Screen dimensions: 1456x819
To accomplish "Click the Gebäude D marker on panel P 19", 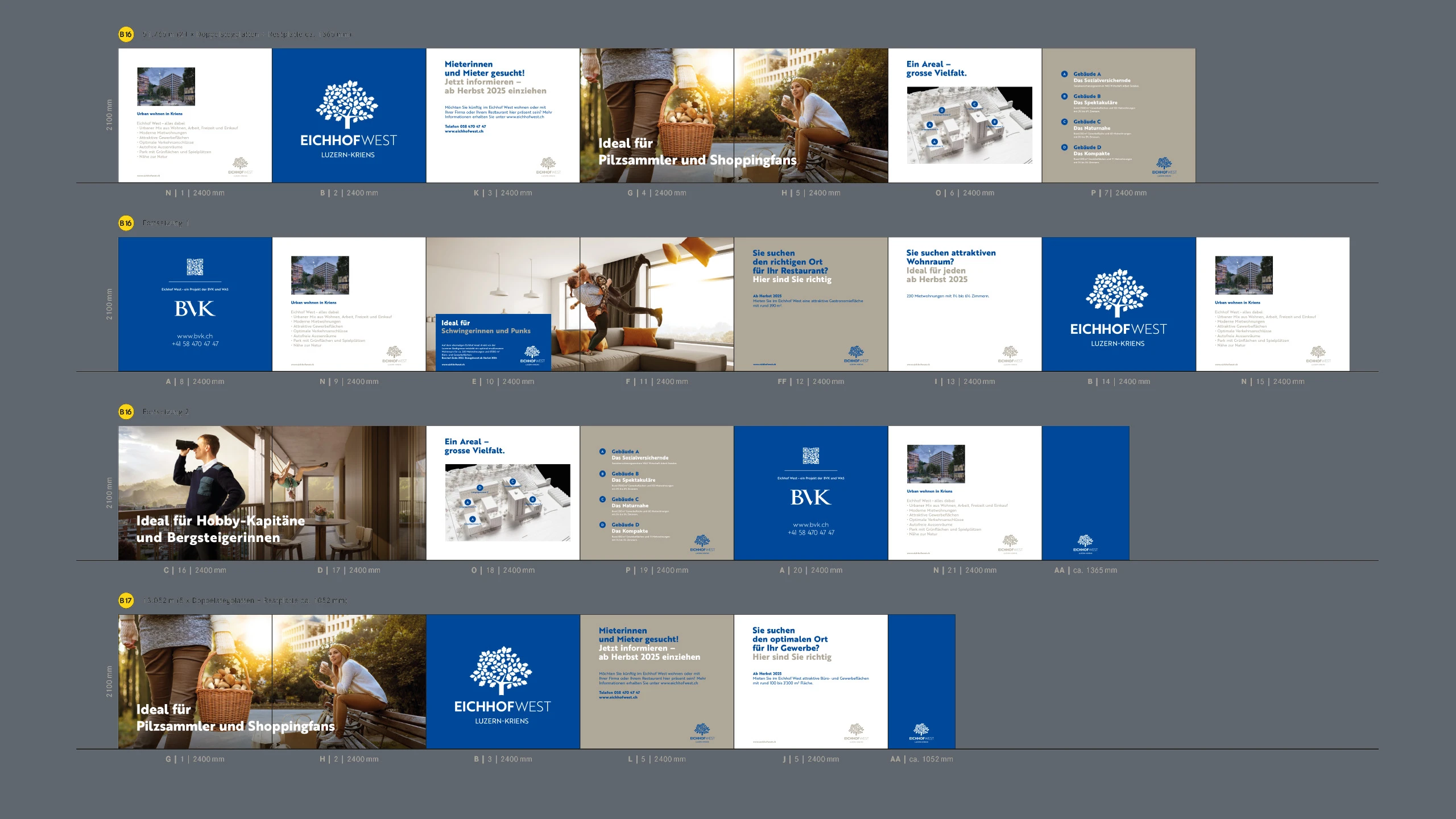I will [x=602, y=524].
